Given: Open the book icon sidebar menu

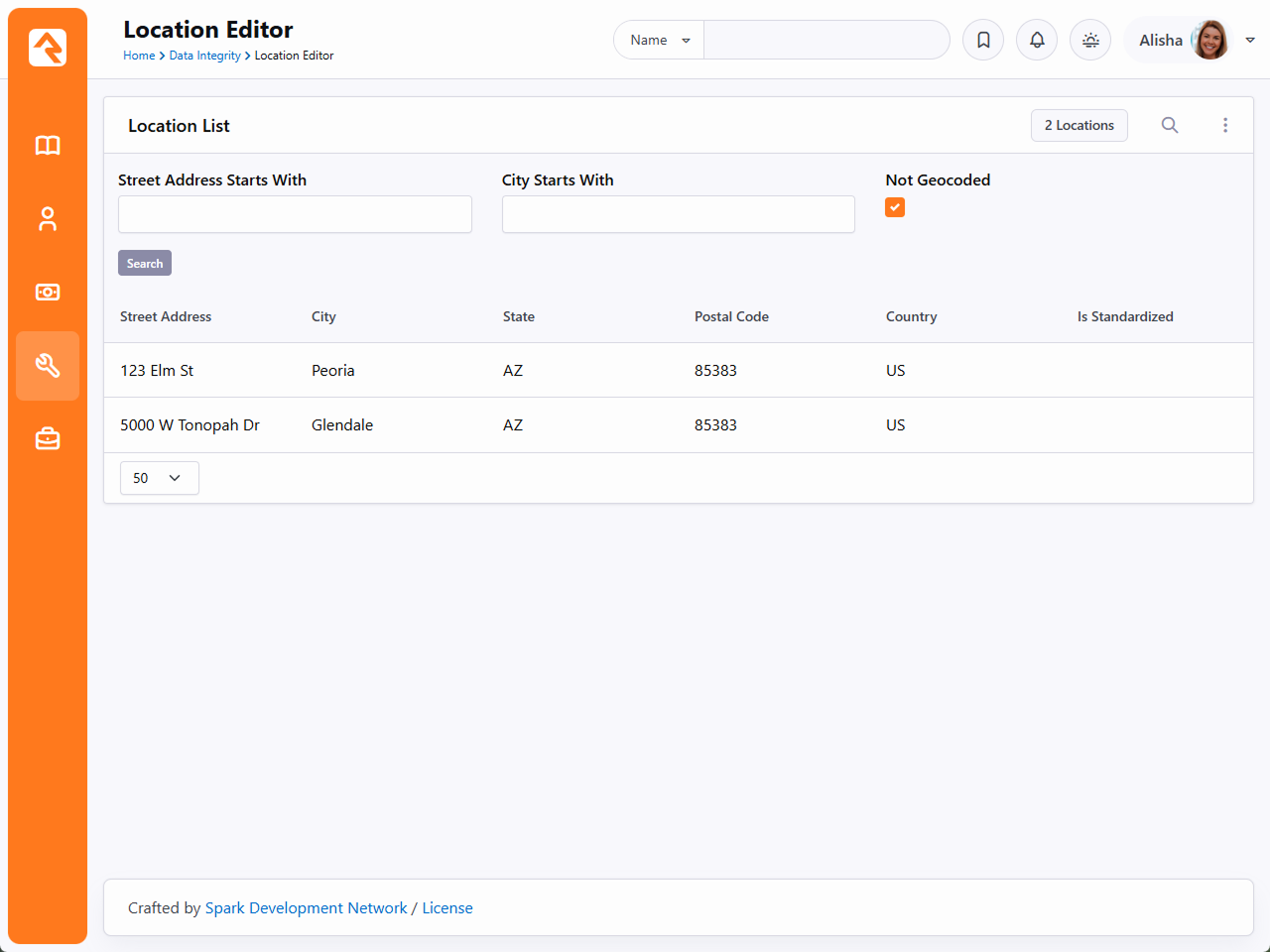Looking at the screenshot, I should 48,146.
